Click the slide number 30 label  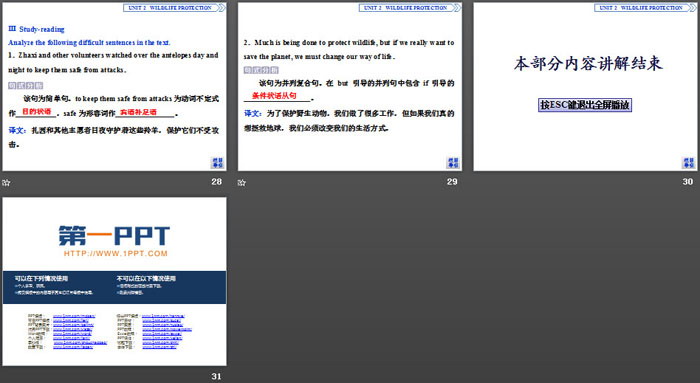688,182
